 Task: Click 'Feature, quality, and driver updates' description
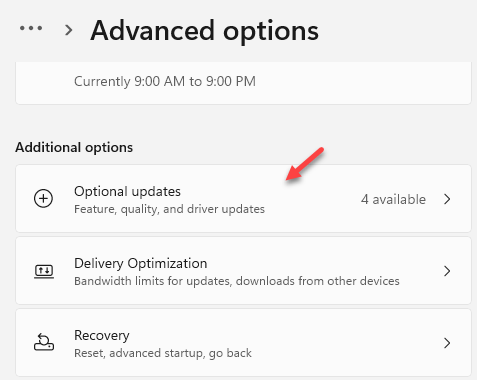[169, 209]
